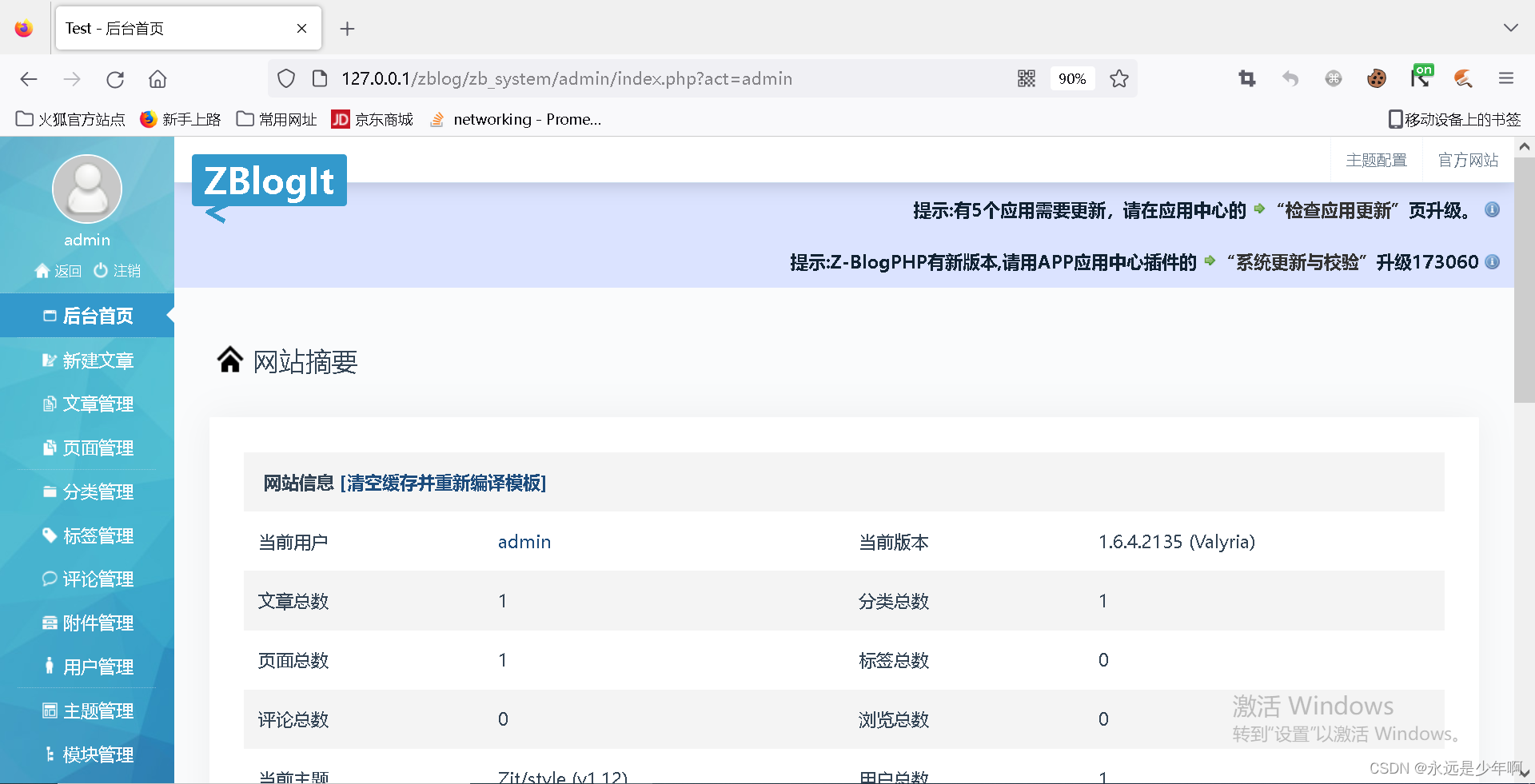Click the Firefox View icon

24,29
